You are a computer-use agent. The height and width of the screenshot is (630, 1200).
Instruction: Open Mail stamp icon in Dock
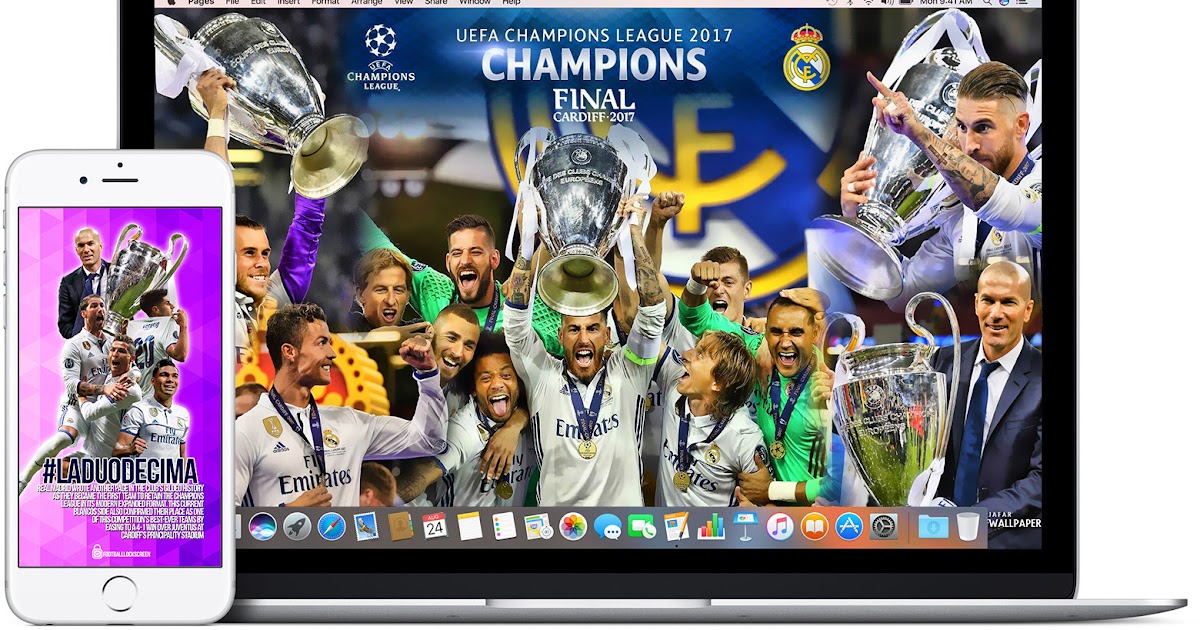(x=365, y=526)
